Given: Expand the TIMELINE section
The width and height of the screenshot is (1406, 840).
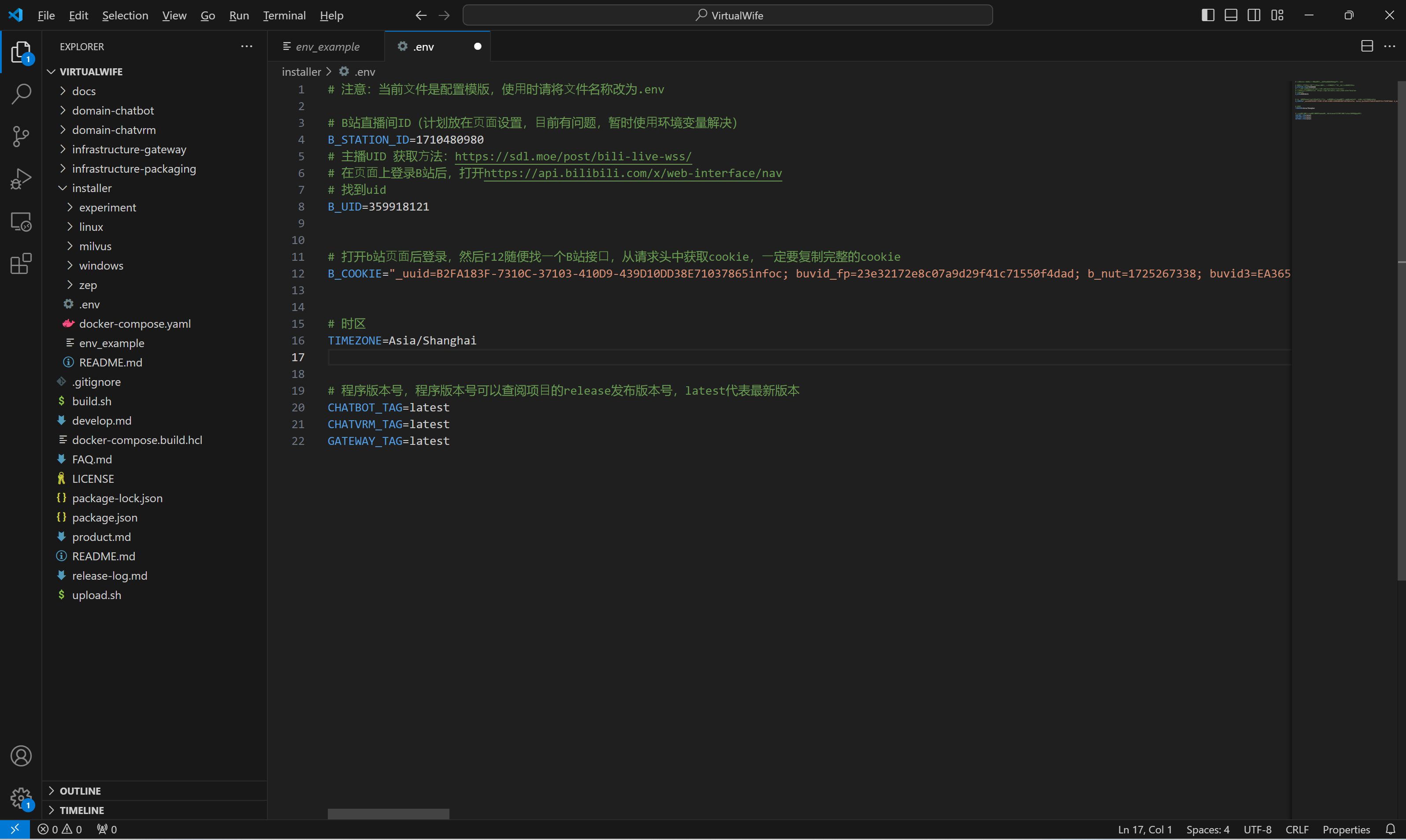Looking at the screenshot, I should click(82, 810).
